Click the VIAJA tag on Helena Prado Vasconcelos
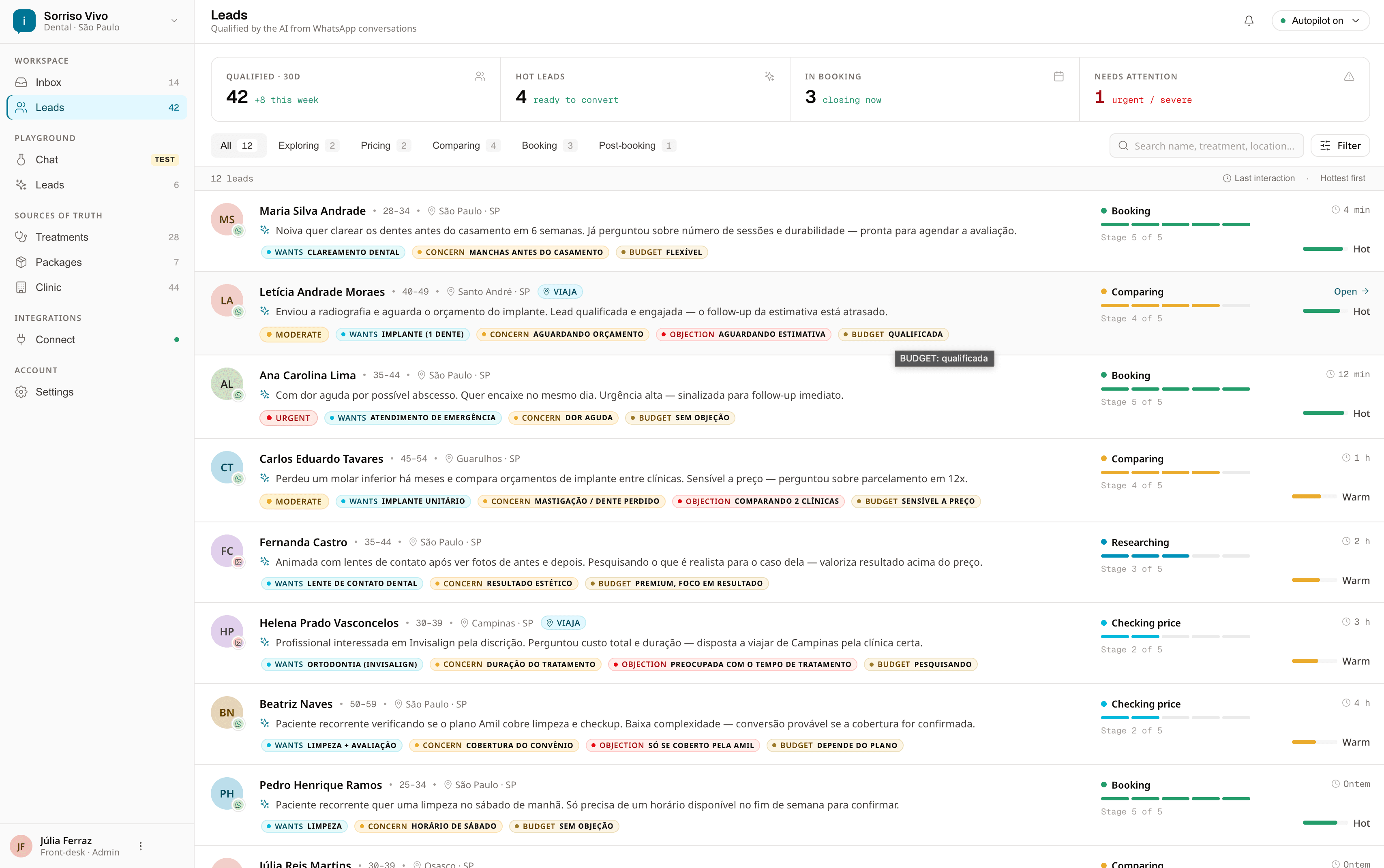 pyautogui.click(x=563, y=623)
